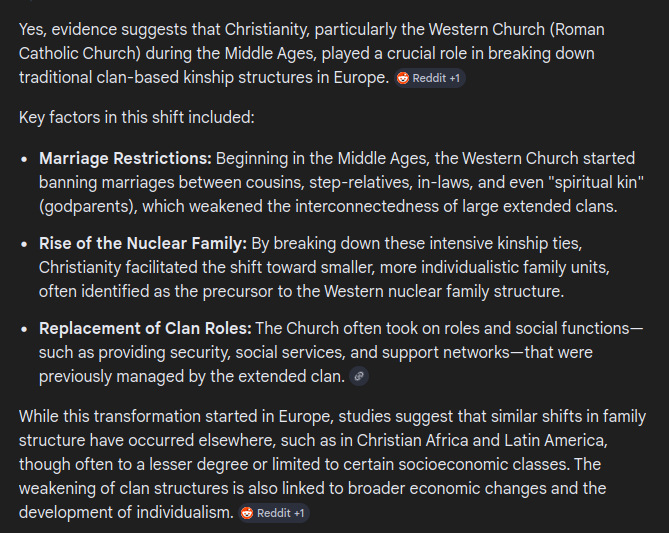Open the link icon after 'extended clan.'

click(360, 376)
